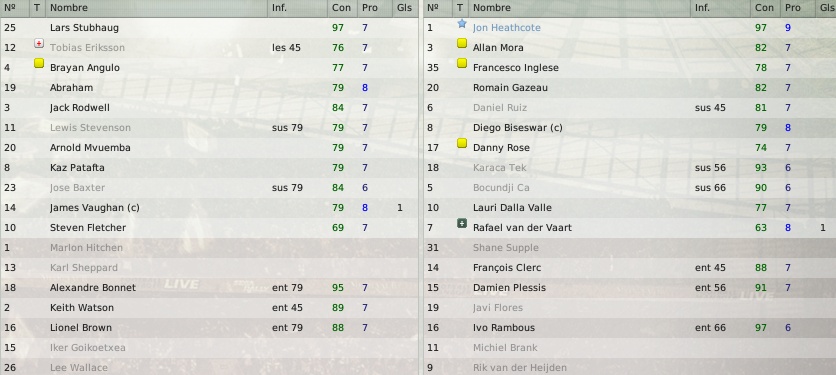Click Rafael van der Vaart's green status icon
The height and width of the screenshot is (375, 836).
[x=462, y=224]
